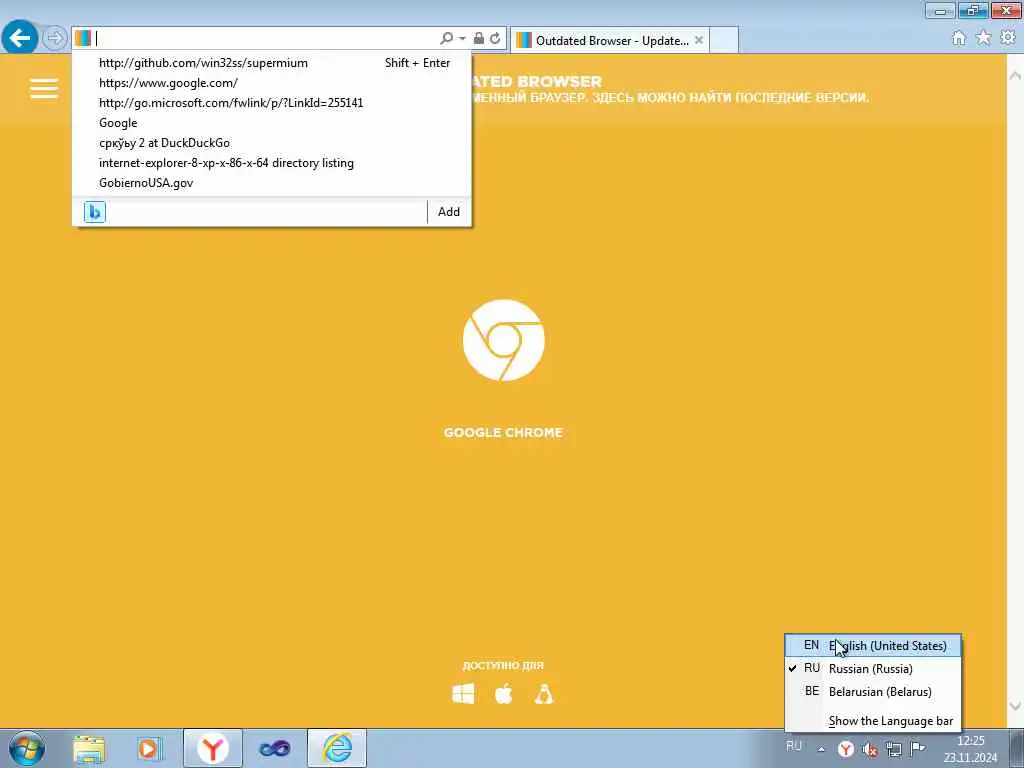Refresh the page with the reload icon
1024x768 pixels.
495,39
